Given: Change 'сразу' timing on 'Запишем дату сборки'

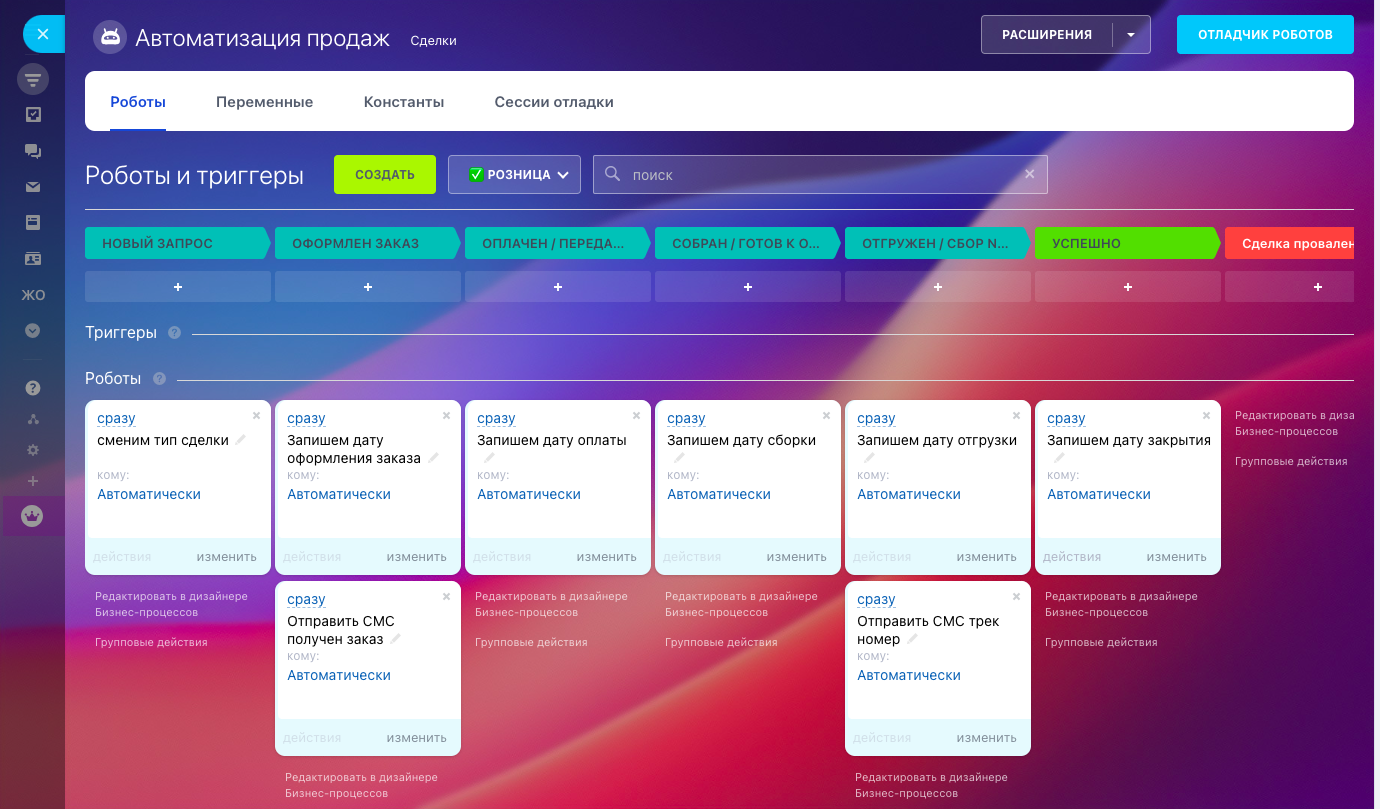Looking at the screenshot, I should tap(686, 418).
